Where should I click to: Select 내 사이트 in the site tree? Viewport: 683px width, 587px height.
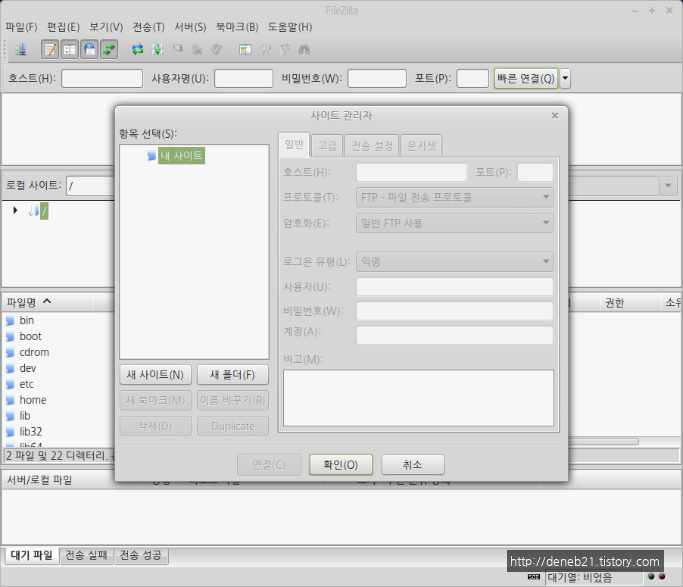[181, 156]
